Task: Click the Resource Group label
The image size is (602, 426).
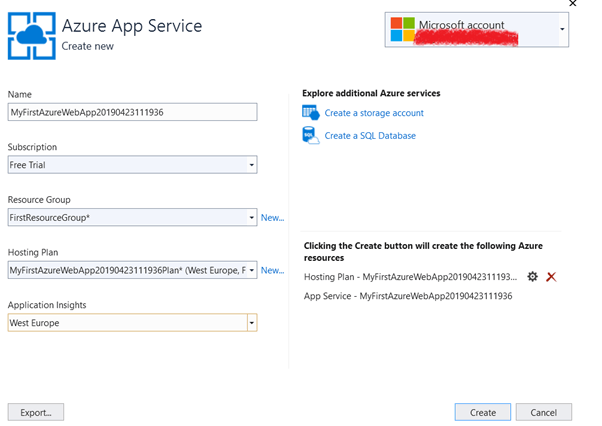Action: (x=39, y=200)
